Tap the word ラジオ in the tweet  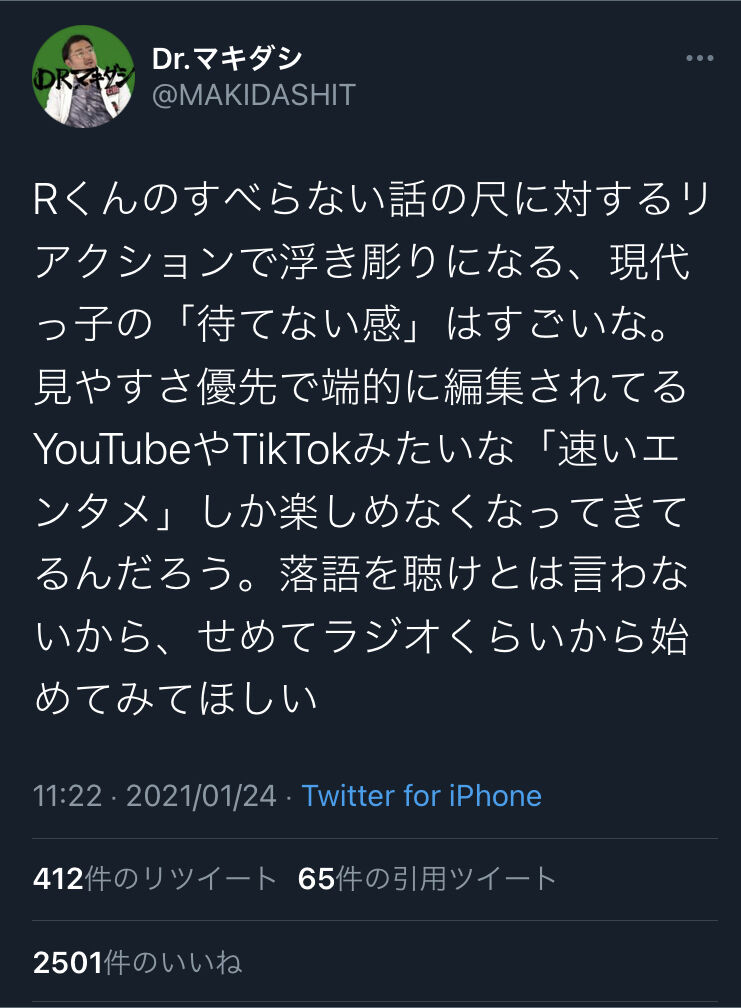click(x=382, y=636)
